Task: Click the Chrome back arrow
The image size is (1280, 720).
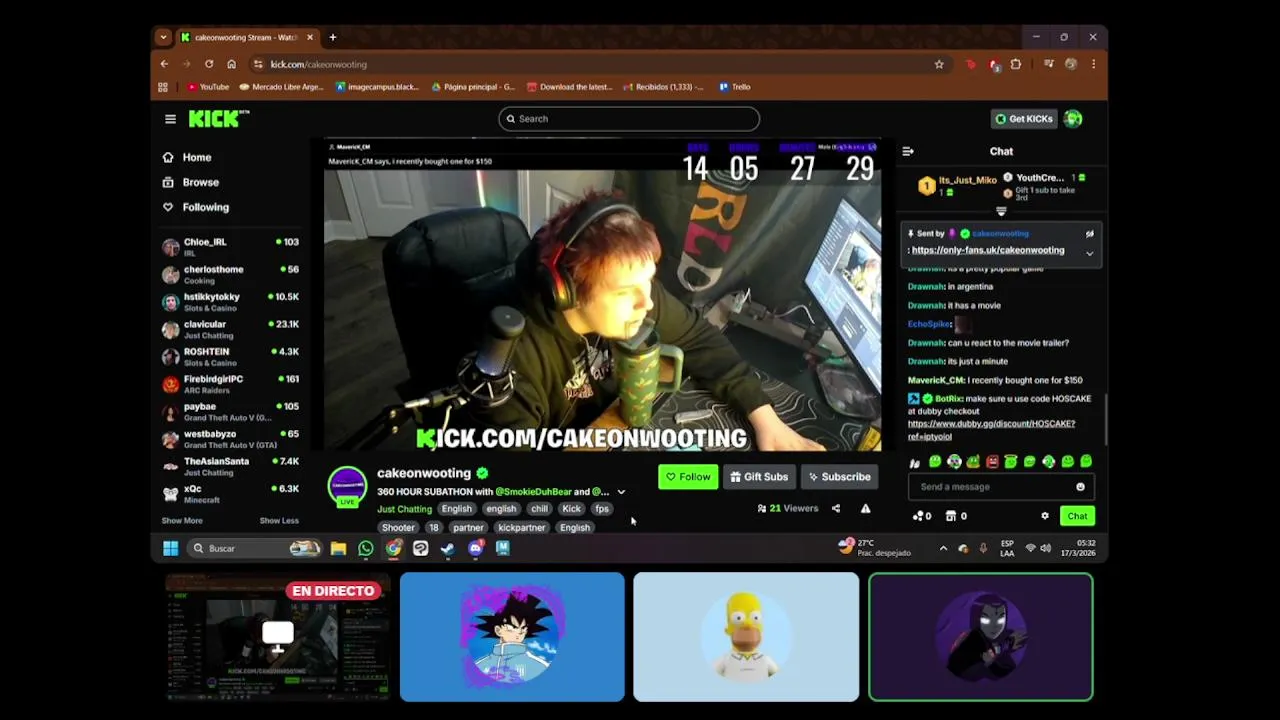Action: [165, 64]
